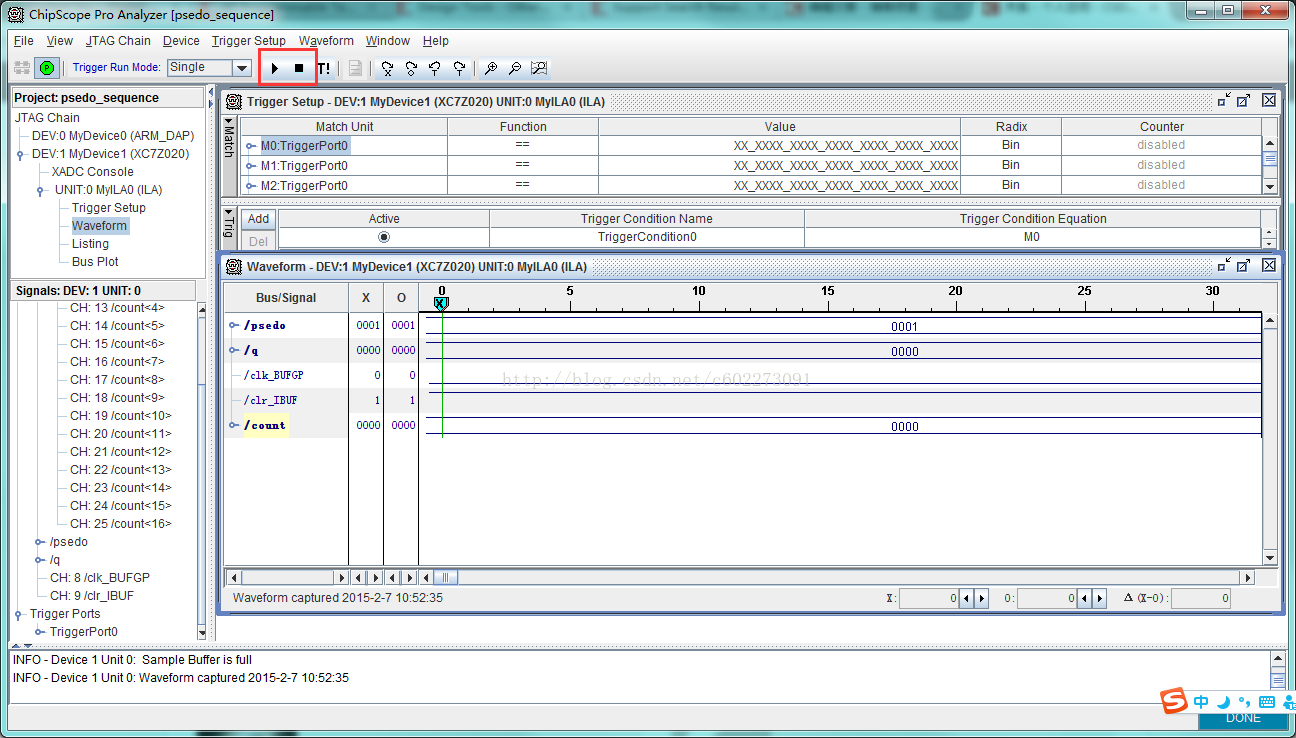Screen dimensions: 1296x738
Task: Click the fit waveform window icon
Action: 539,69
